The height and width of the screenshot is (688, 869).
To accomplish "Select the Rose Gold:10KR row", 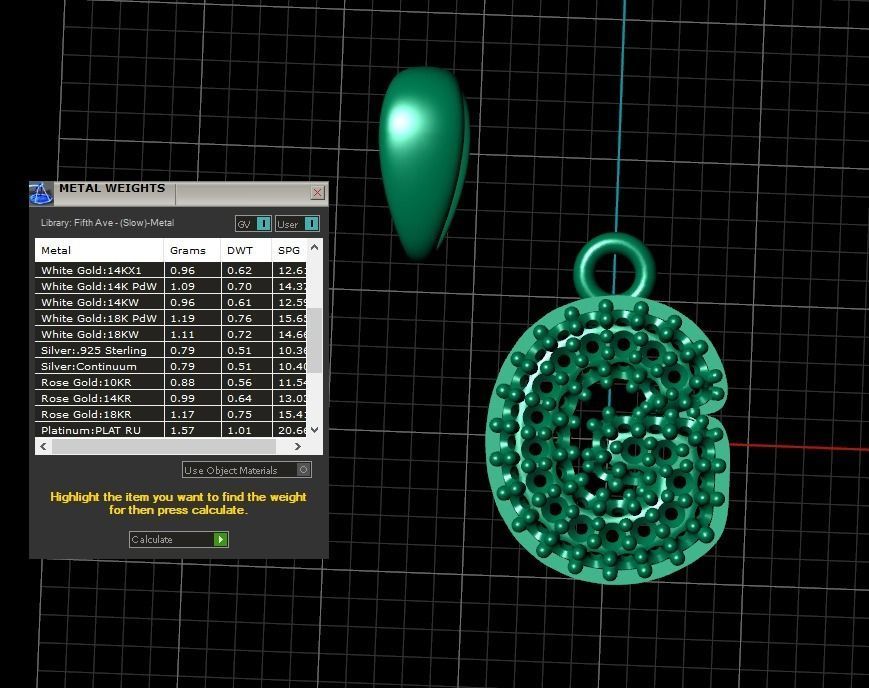I will pyautogui.click(x=171, y=383).
